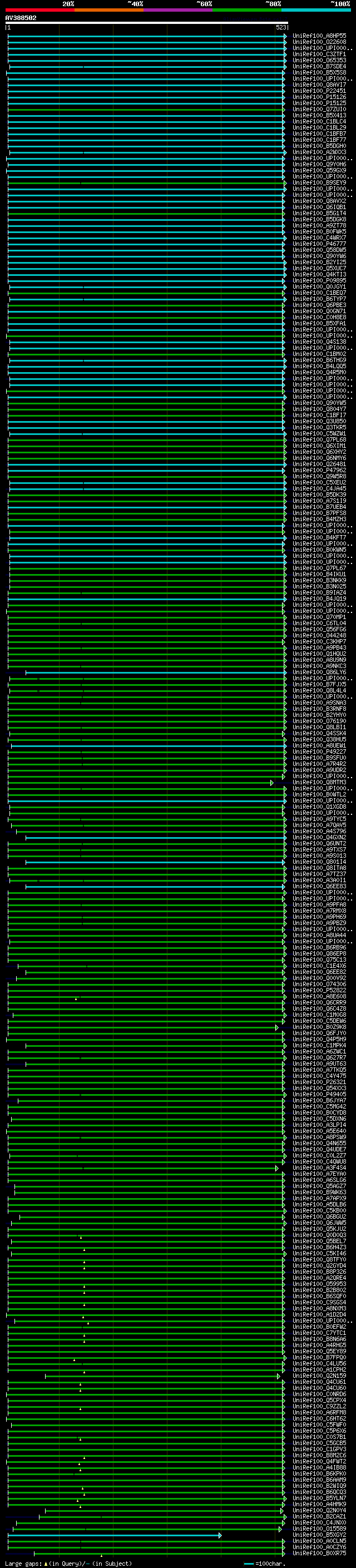Click label UniRef100_P22451
This screenshot has height=1568, width=356.
319,91
